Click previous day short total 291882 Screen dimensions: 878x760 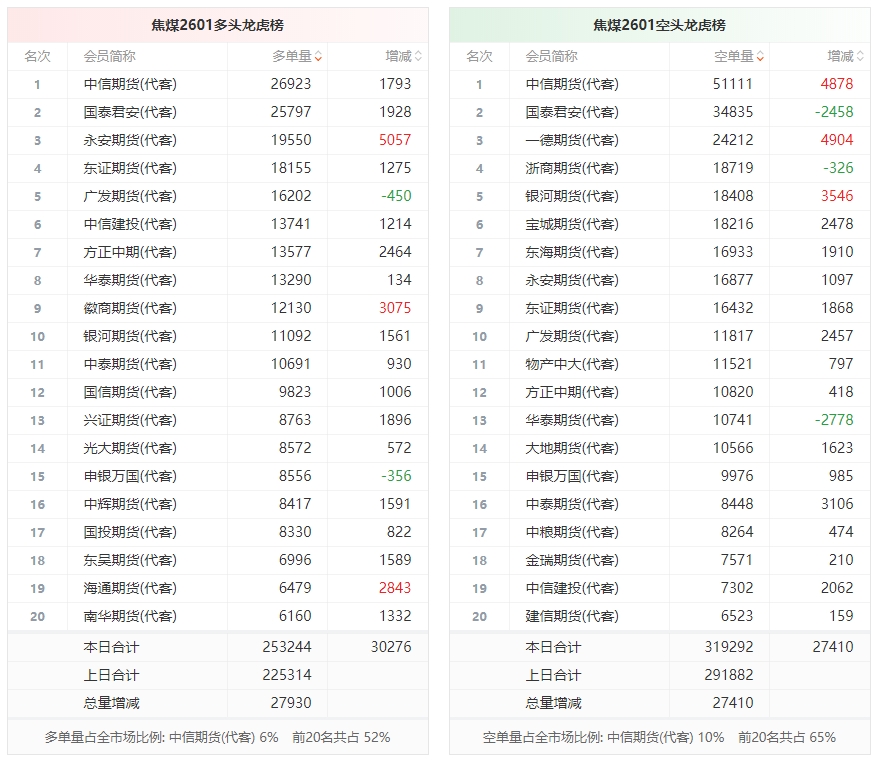(728, 675)
